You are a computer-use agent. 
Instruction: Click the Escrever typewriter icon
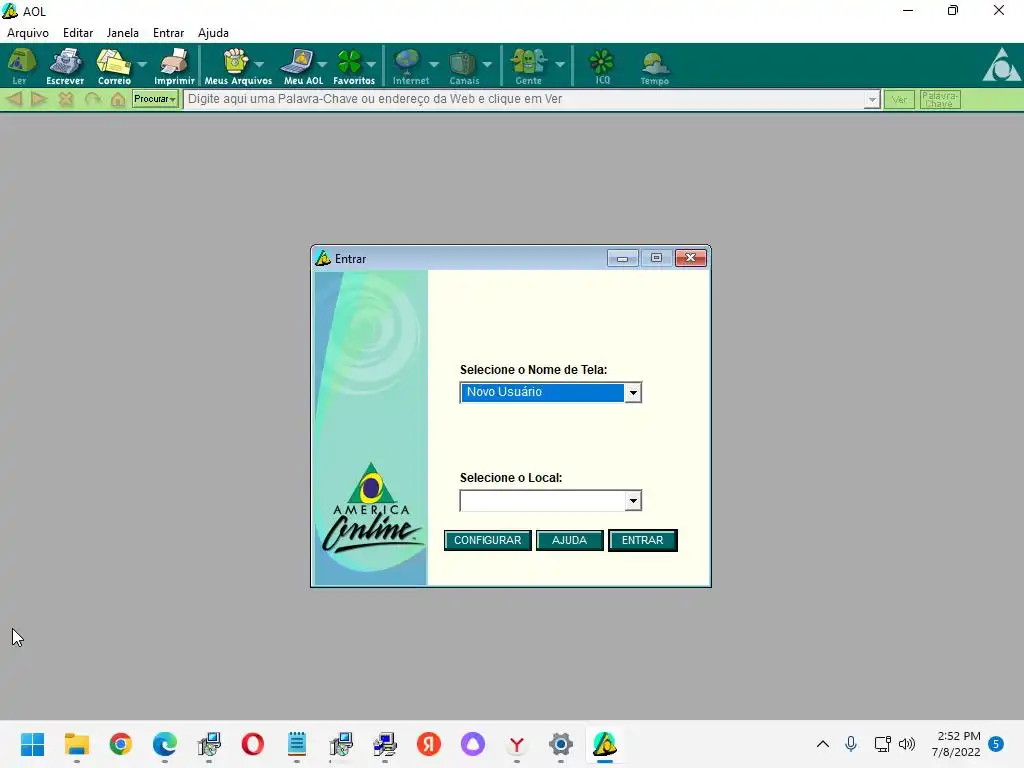point(65,66)
